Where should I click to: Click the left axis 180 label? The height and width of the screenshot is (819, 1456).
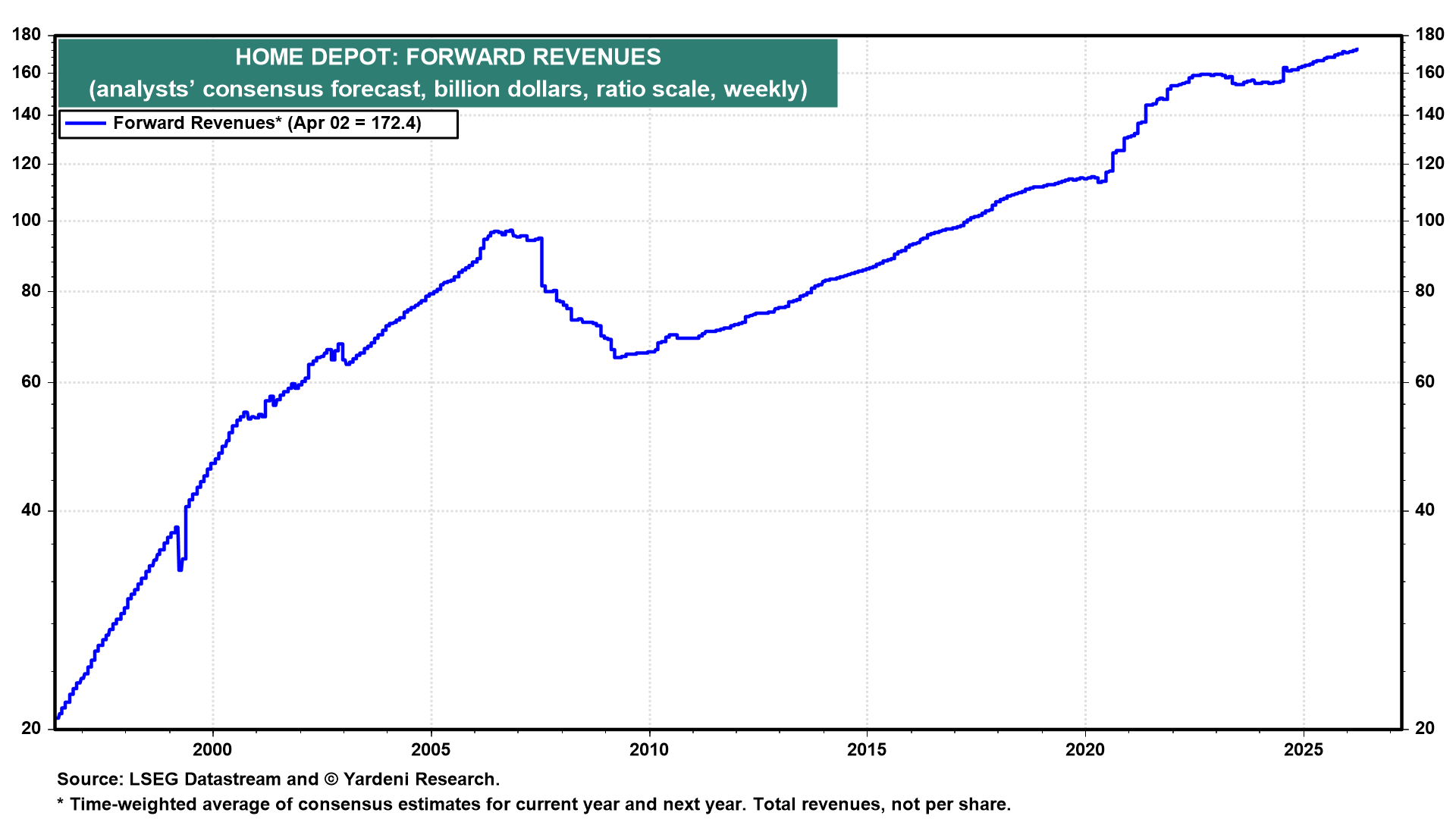pos(27,35)
